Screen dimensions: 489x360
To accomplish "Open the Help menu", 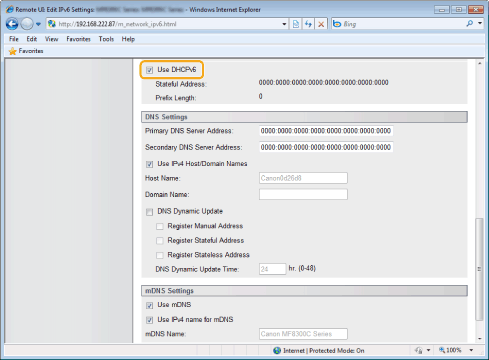I will click(x=128, y=39).
